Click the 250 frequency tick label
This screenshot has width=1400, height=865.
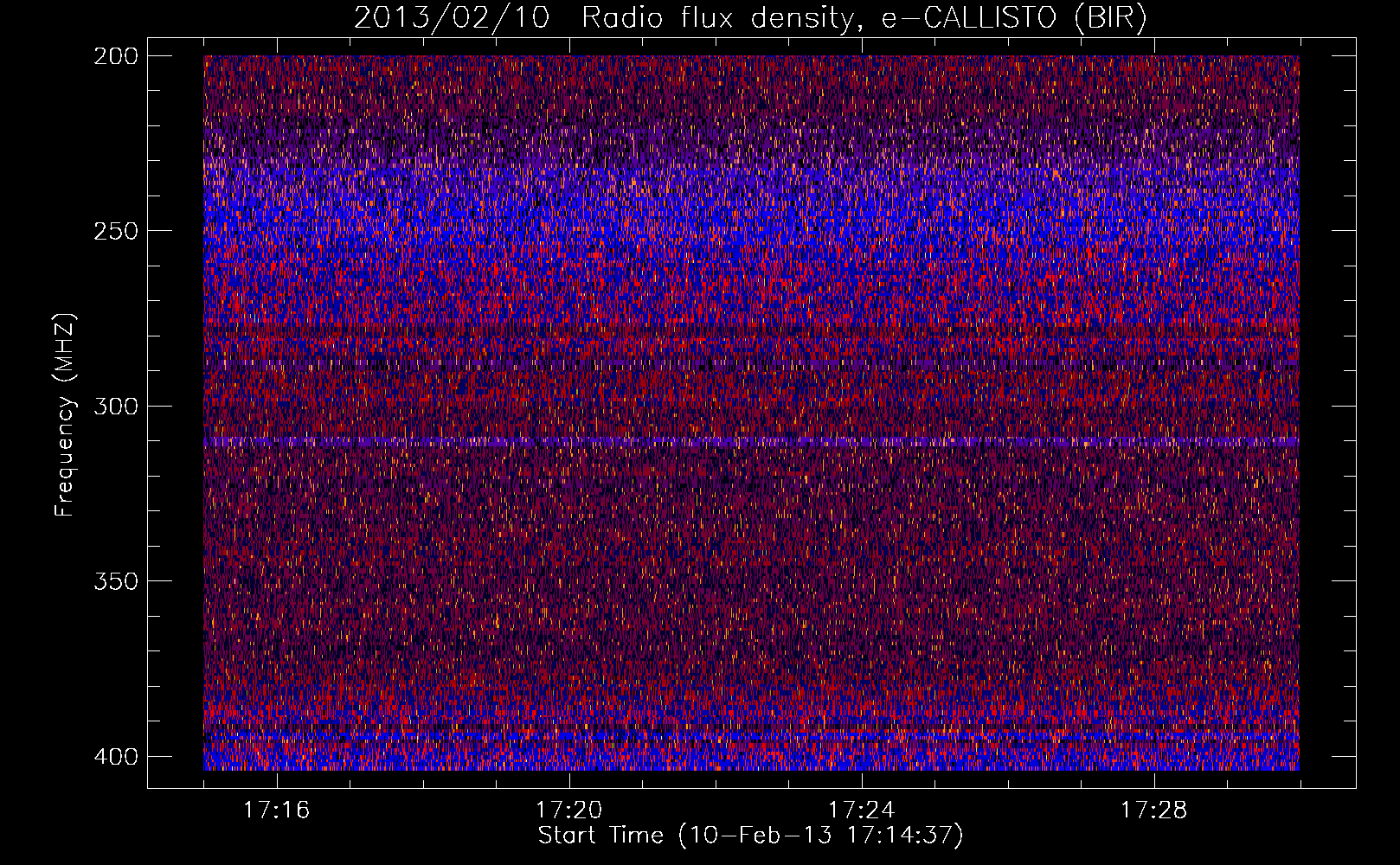click(x=115, y=231)
